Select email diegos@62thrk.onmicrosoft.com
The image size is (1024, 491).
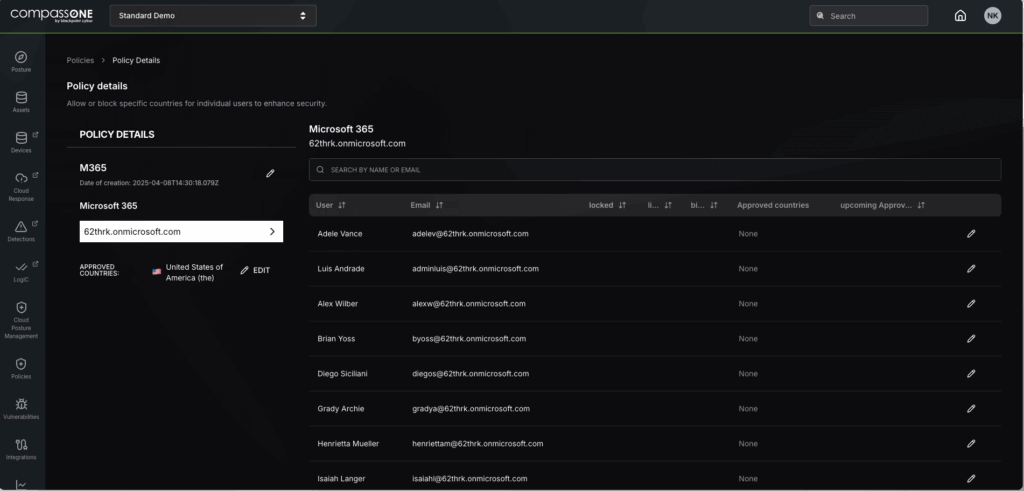click(471, 373)
